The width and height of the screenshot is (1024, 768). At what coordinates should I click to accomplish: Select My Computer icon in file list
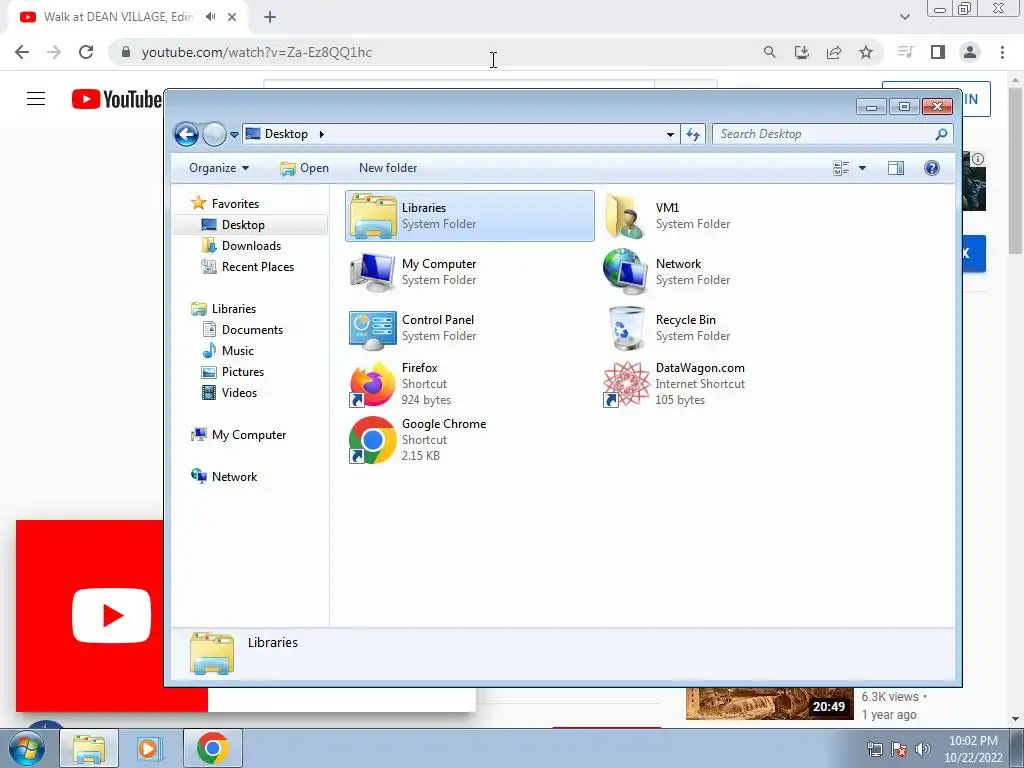[372, 272]
